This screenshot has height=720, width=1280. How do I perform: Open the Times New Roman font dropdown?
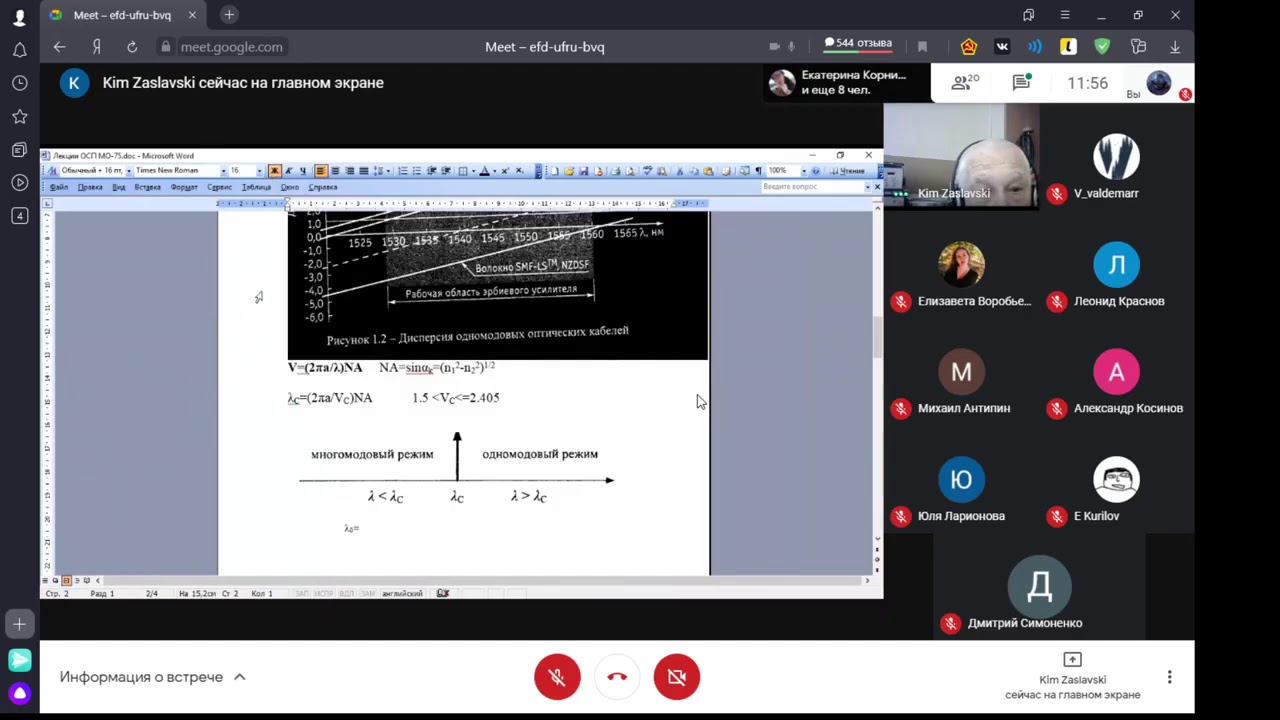tap(224, 171)
